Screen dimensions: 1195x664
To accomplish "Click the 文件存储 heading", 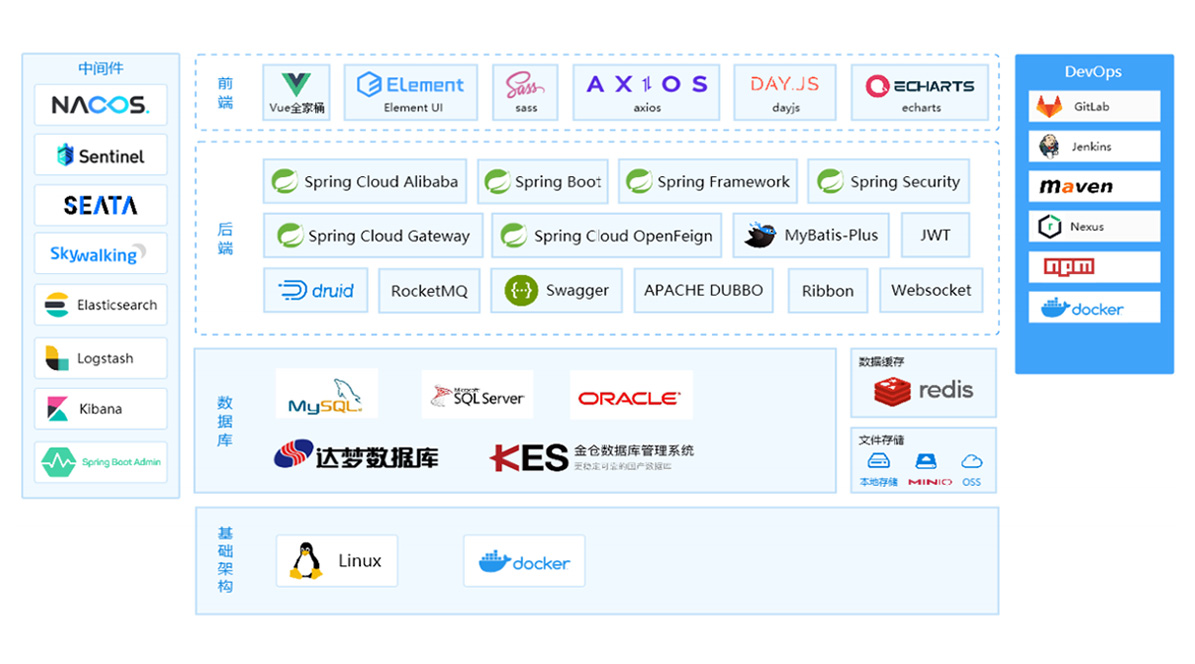I will click(881, 440).
